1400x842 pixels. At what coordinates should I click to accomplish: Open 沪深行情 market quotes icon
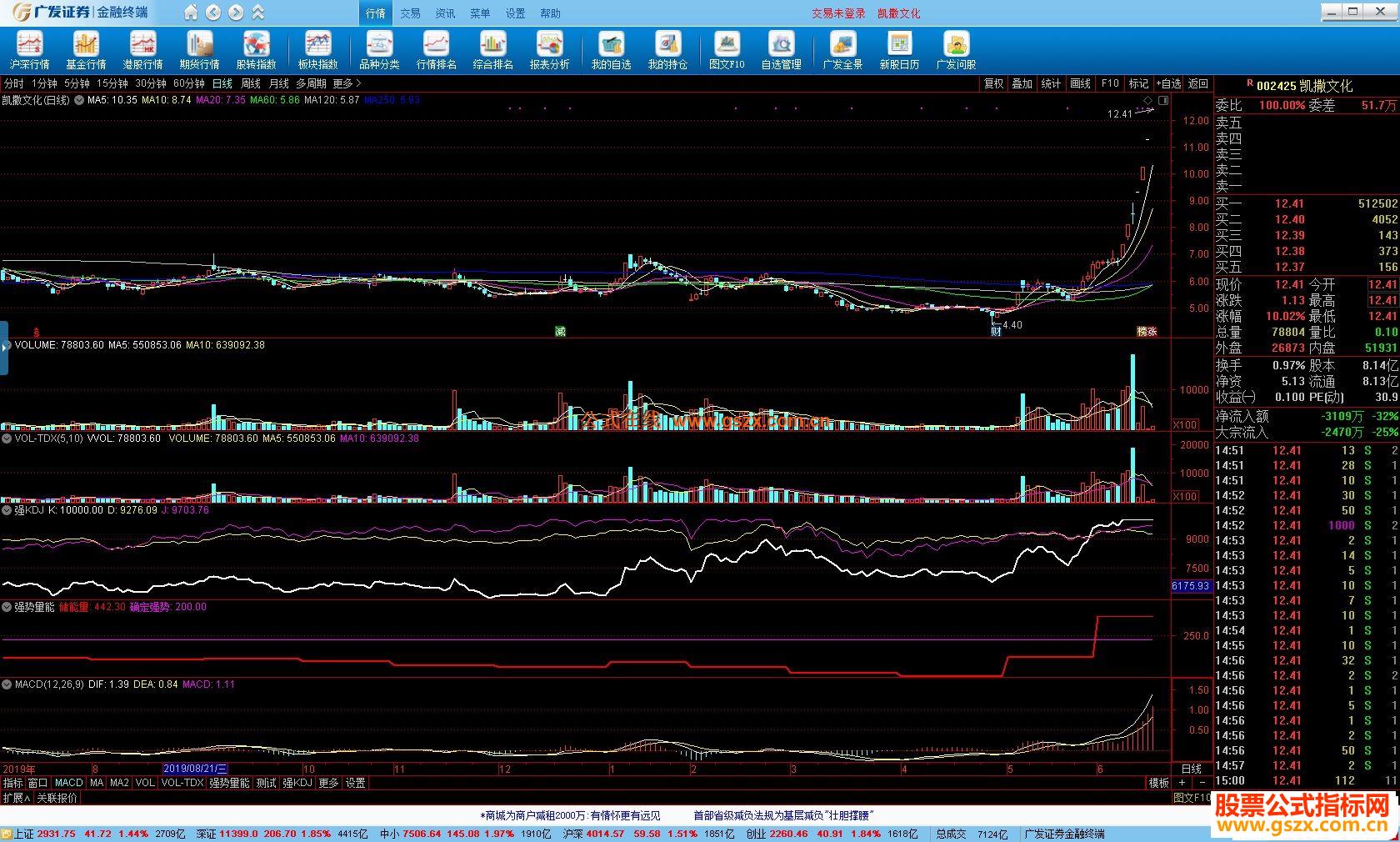(29, 50)
